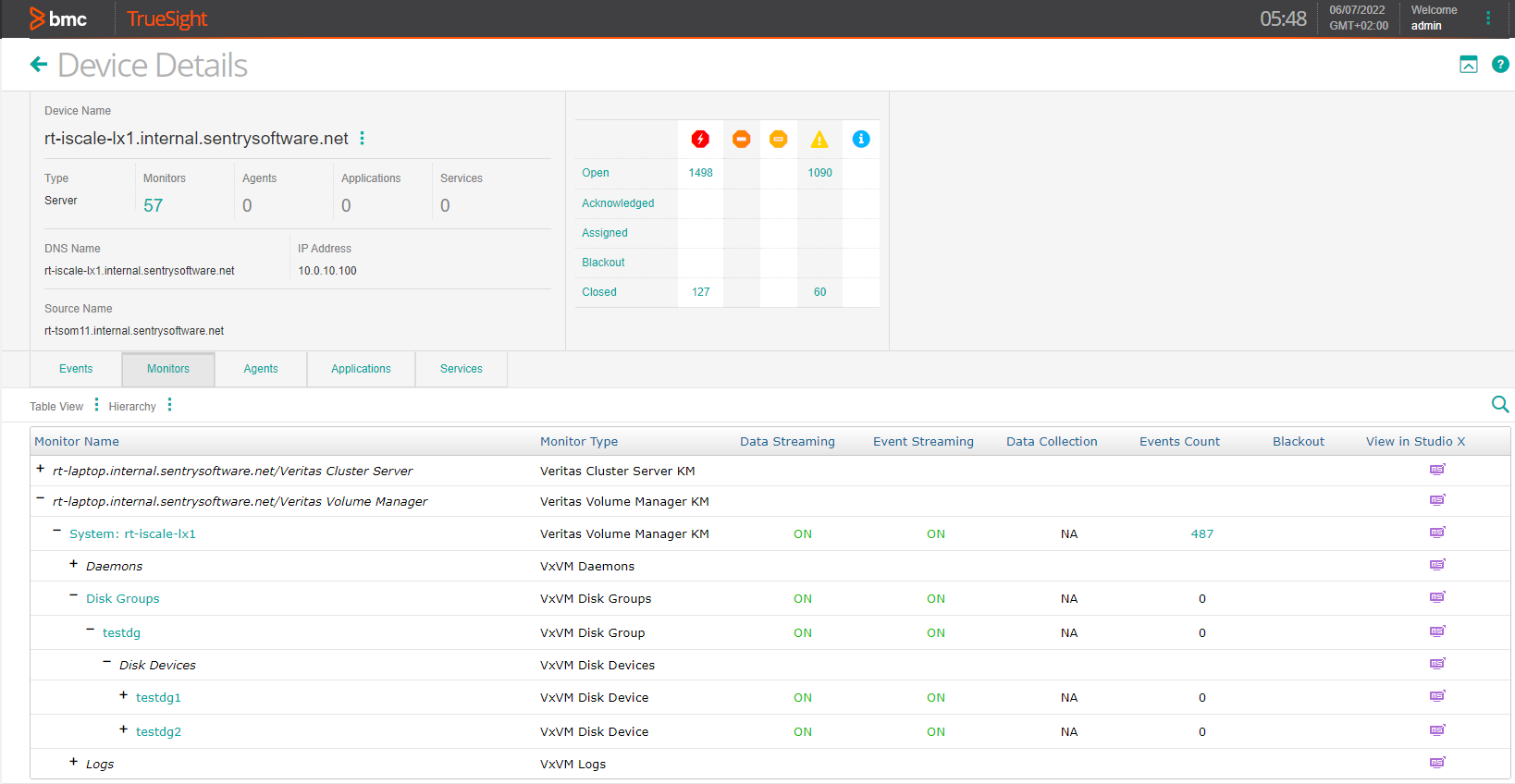Screen dimensions: 1515x784
Task: View testdg1 row in Studio
Action: [x=1437, y=696]
